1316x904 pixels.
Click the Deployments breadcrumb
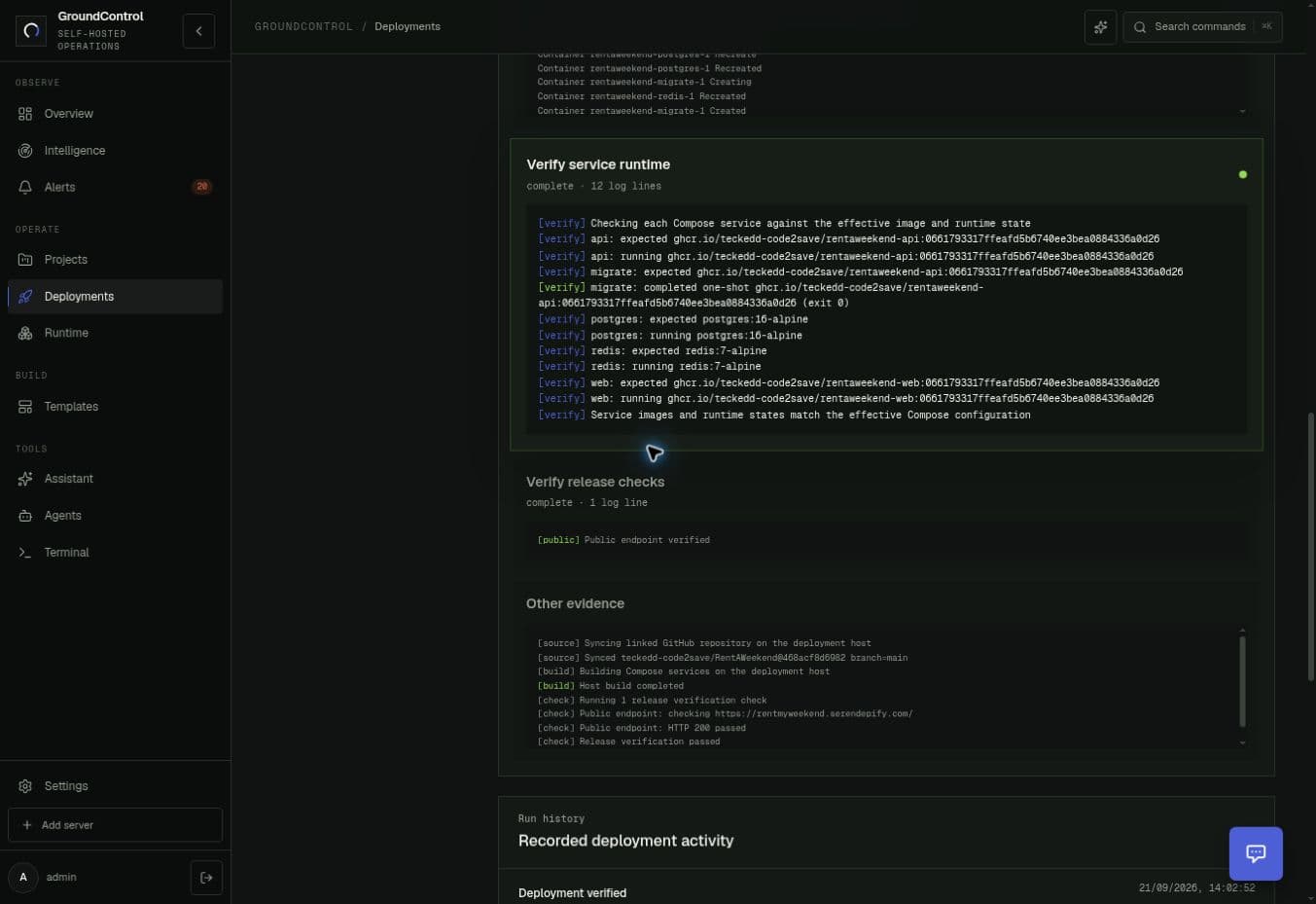click(408, 27)
